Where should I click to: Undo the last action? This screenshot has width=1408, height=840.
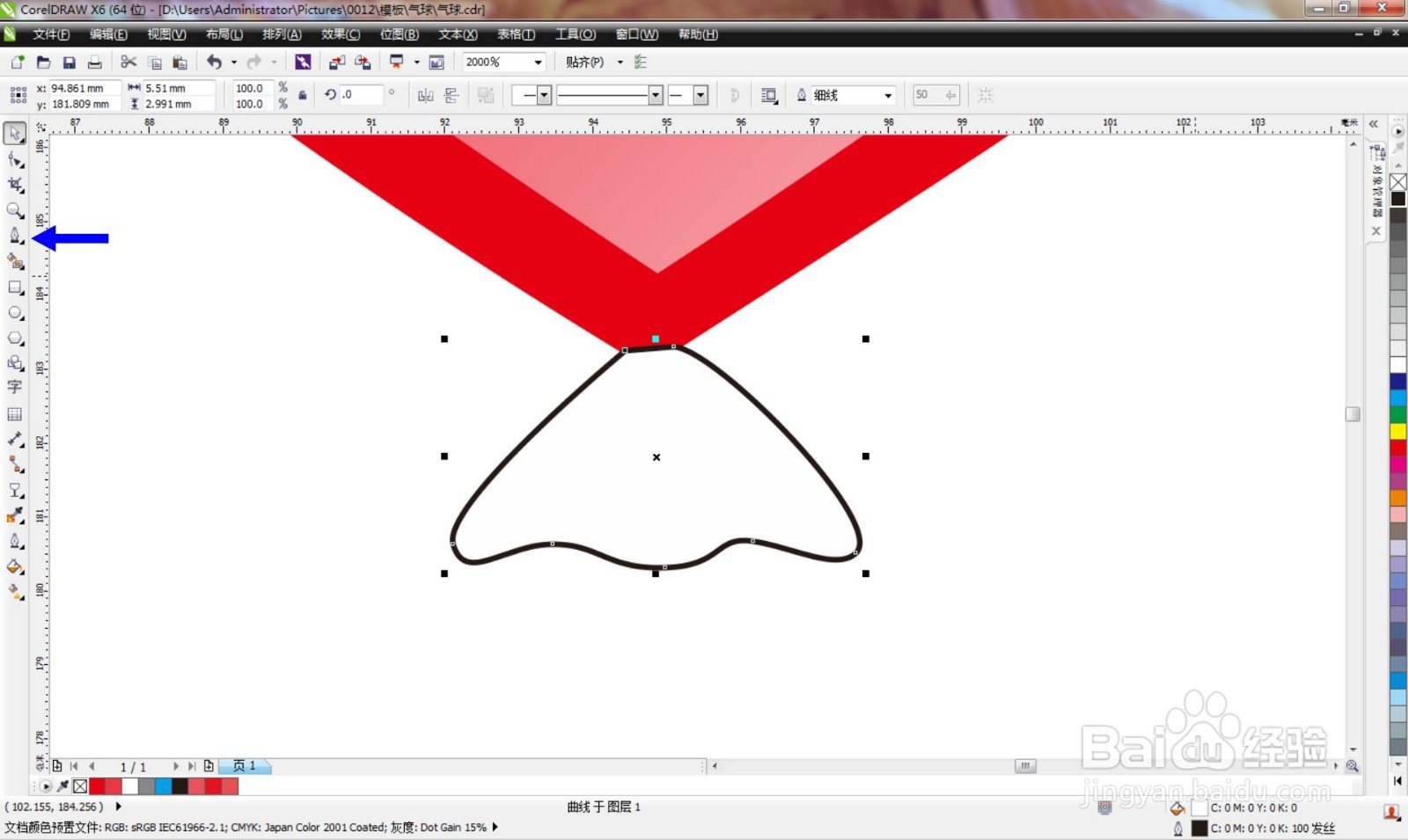coord(214,62)
